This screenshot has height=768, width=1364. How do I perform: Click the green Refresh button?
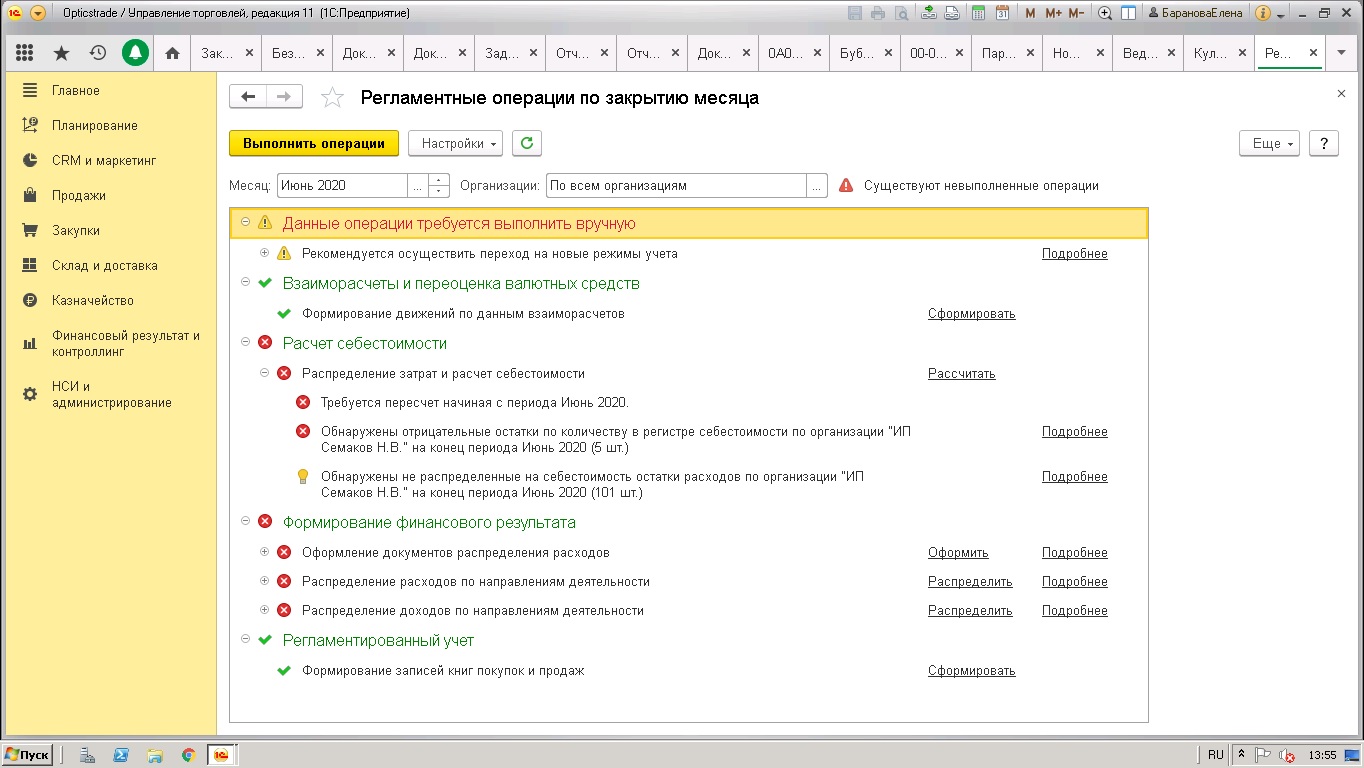tap(526, 143)
